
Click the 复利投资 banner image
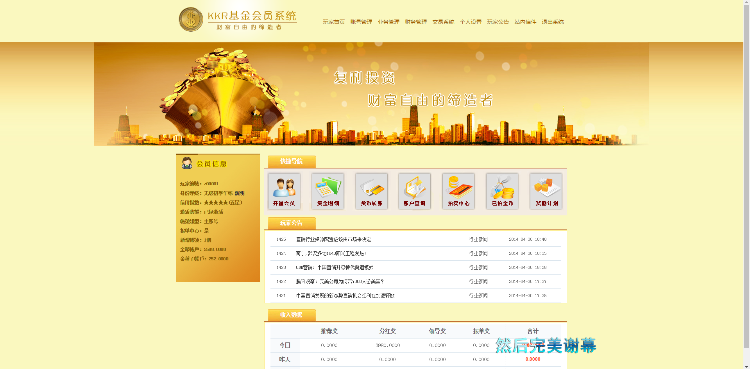coord(371,94)
